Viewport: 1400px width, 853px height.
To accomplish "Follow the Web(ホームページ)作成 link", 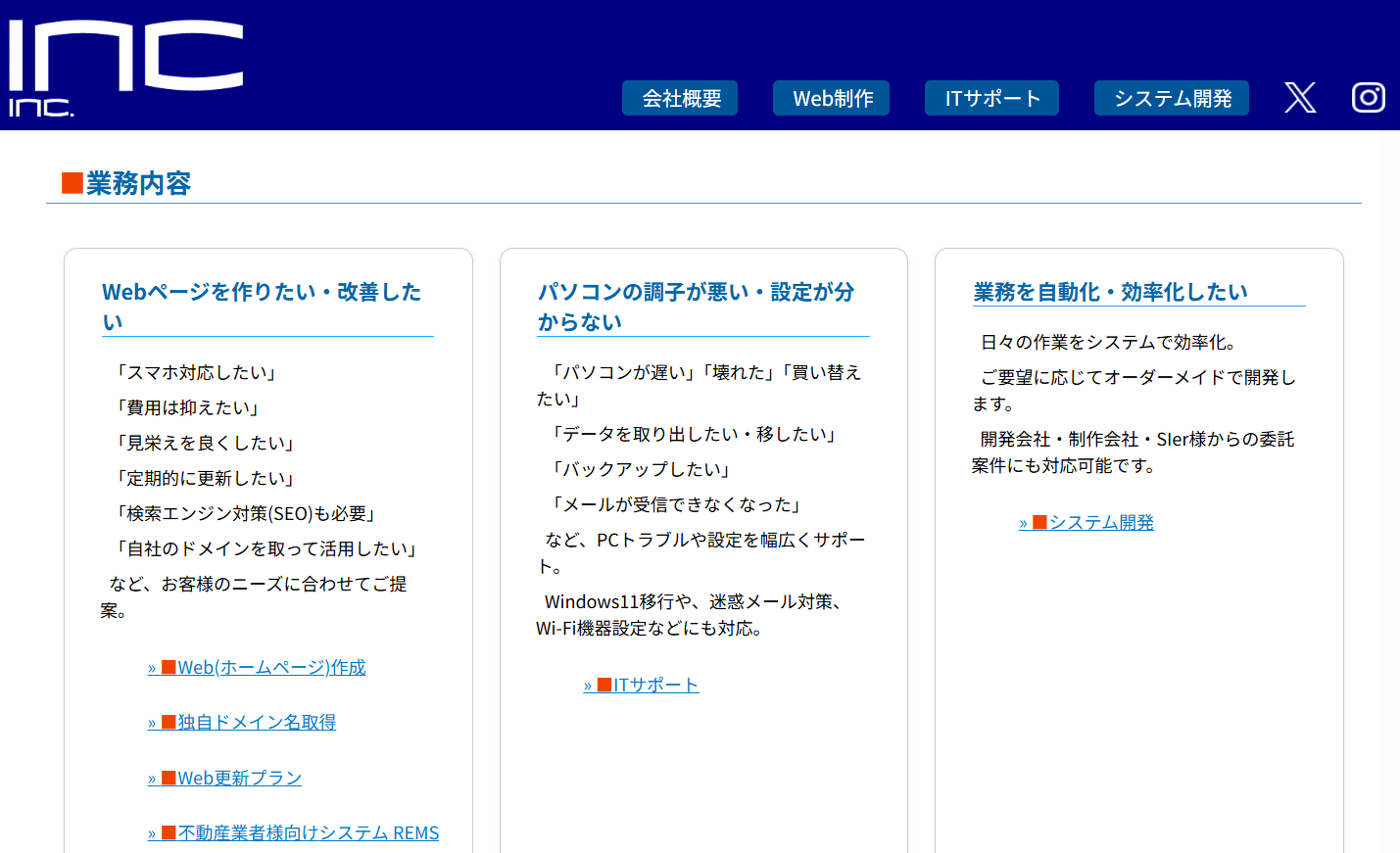I will click(270, 667).
